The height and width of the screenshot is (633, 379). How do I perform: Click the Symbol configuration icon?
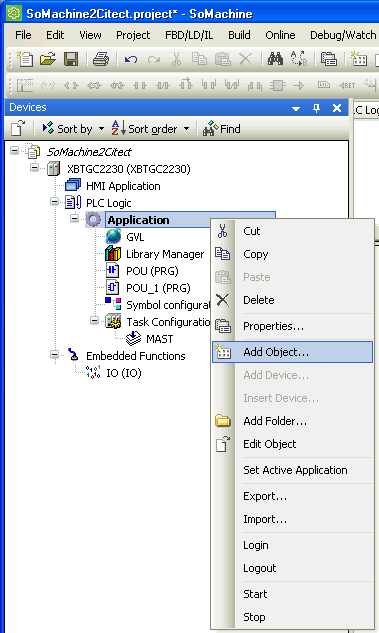pyautogui.click(x=113, y=304)
